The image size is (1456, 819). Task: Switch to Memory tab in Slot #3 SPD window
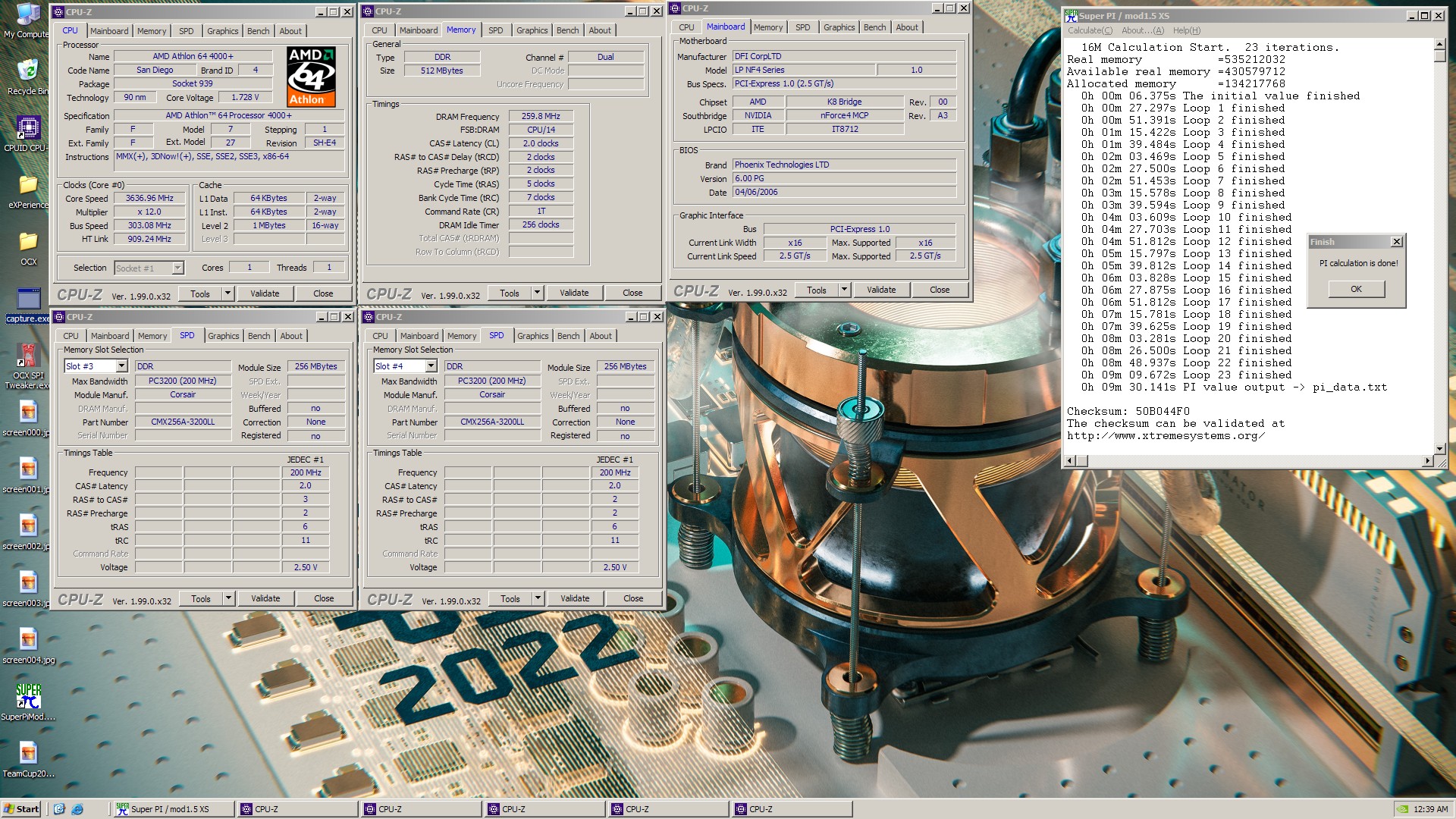[x=152, y=336]
